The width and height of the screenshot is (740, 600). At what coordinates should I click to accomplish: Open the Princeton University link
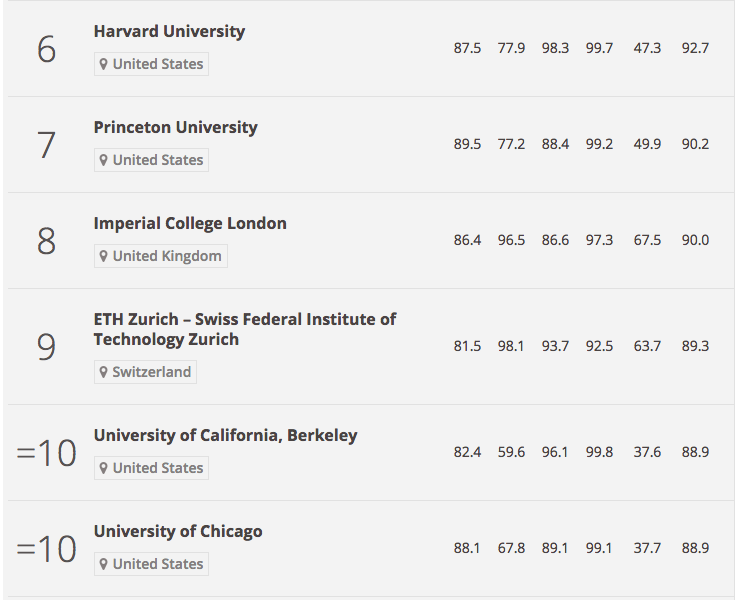click(x=176, y=127)
